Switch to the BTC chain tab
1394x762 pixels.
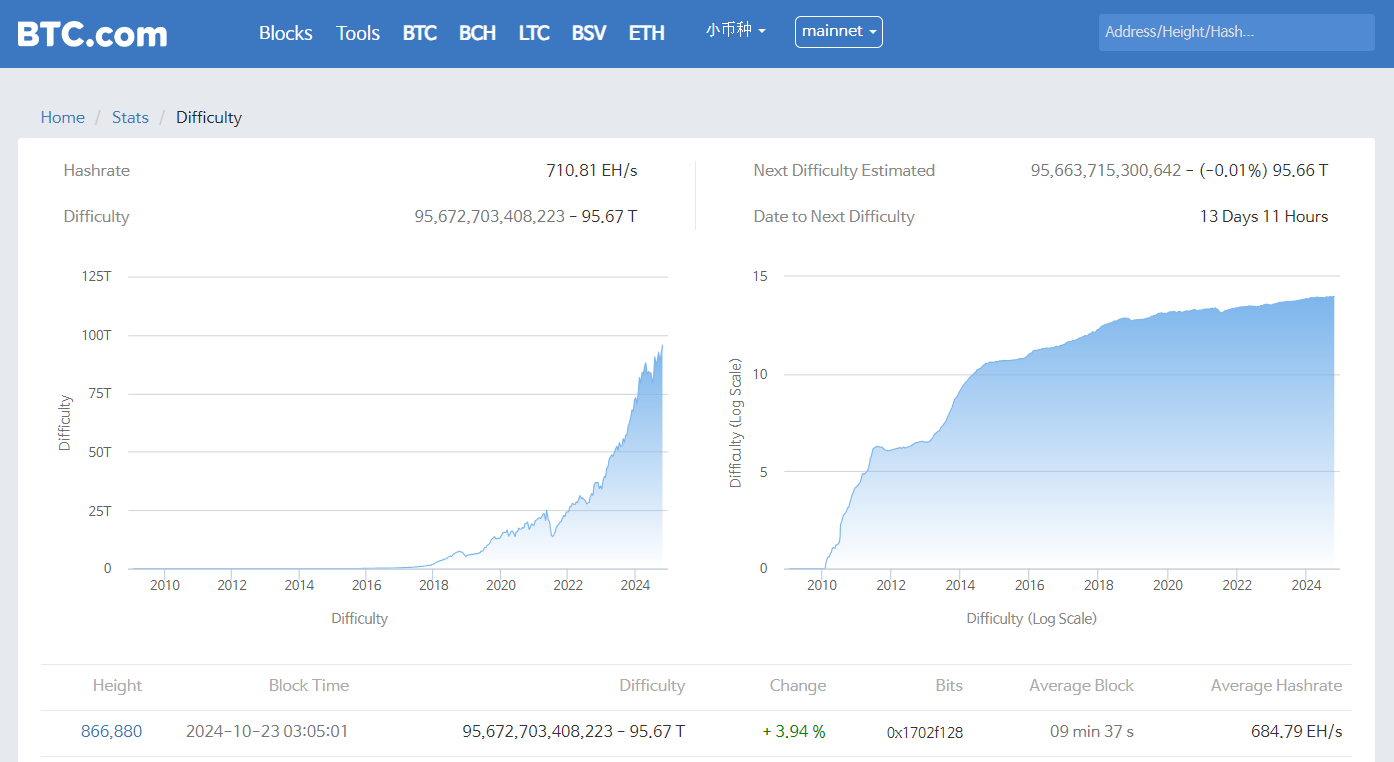[x=419, y=32]
